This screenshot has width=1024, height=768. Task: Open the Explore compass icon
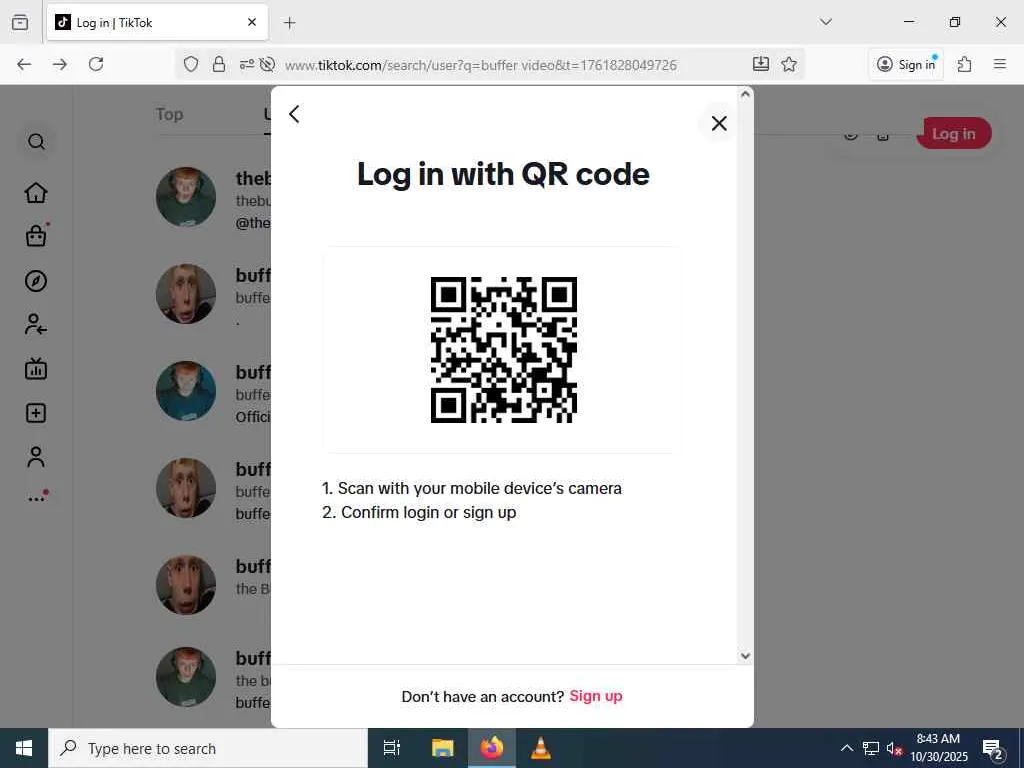[36, 281]
